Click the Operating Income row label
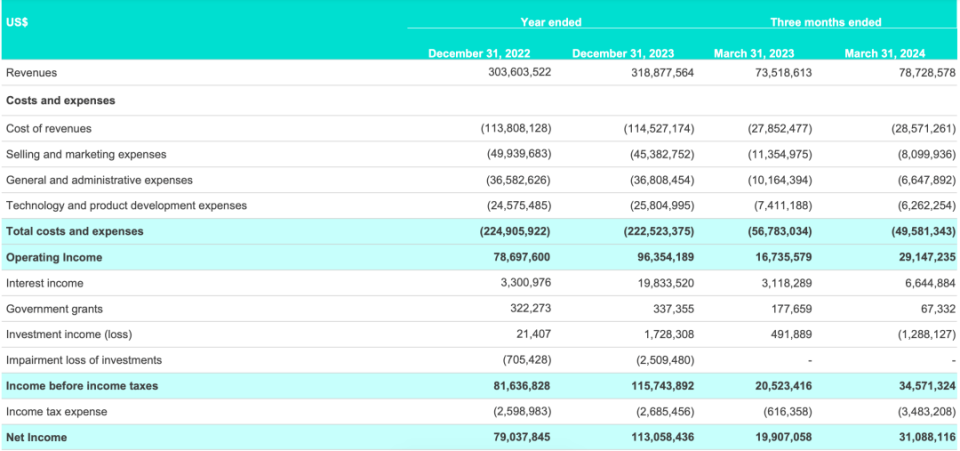 click(x=54, y=257)
